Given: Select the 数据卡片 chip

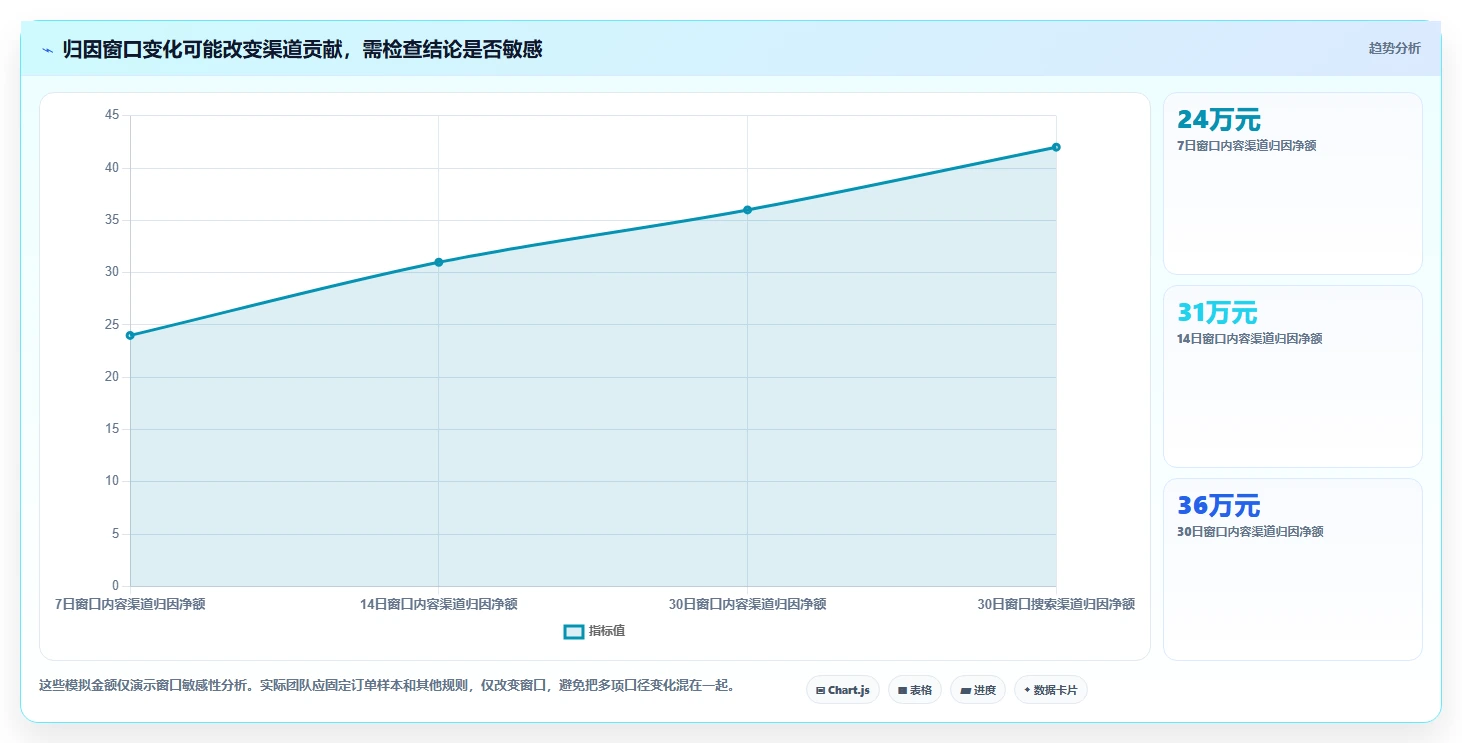Looking at the screenshot, I should tap(1051, 690).
